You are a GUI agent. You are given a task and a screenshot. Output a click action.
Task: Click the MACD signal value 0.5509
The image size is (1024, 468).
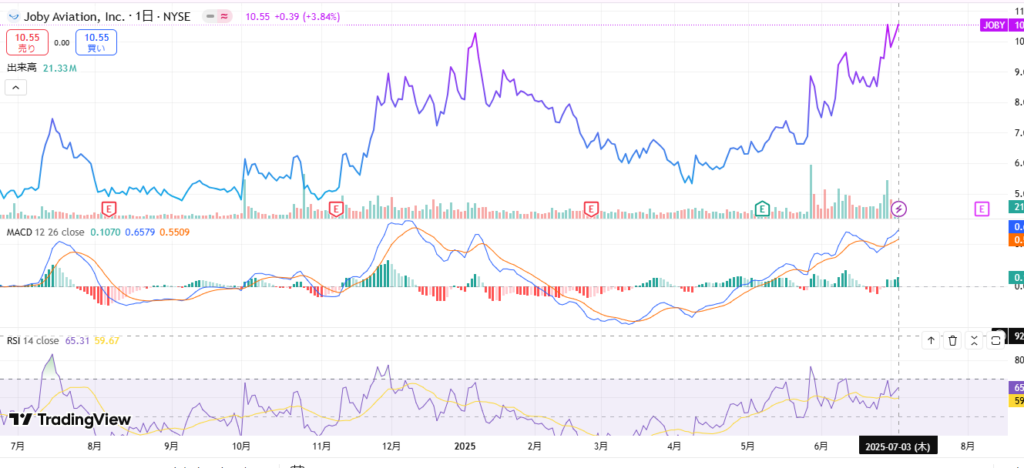pyautogui.click(x=174, y=232)
